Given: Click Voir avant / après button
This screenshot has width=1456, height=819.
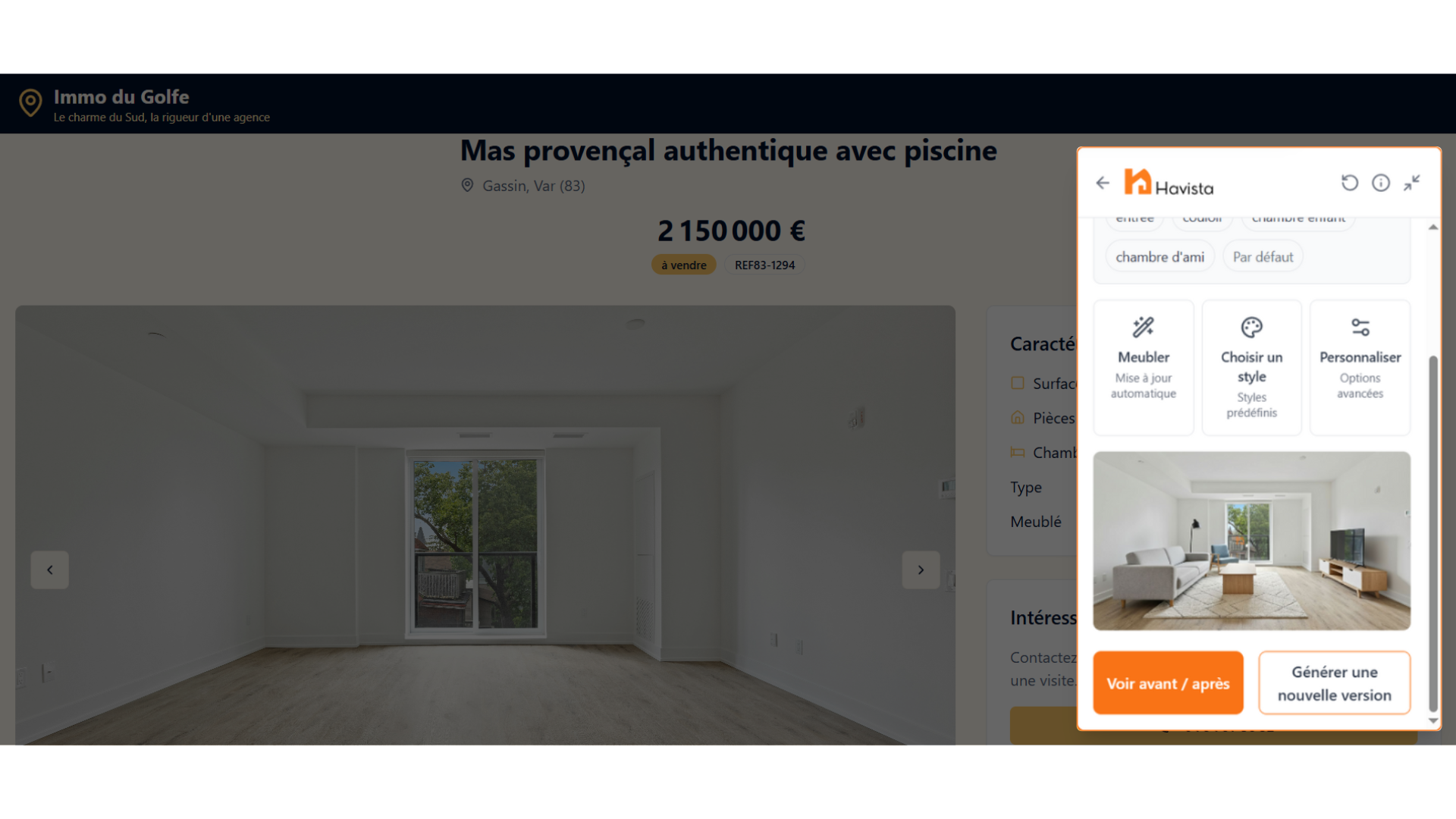Looking at the screenshot, I should click(x=1168, y=683).
